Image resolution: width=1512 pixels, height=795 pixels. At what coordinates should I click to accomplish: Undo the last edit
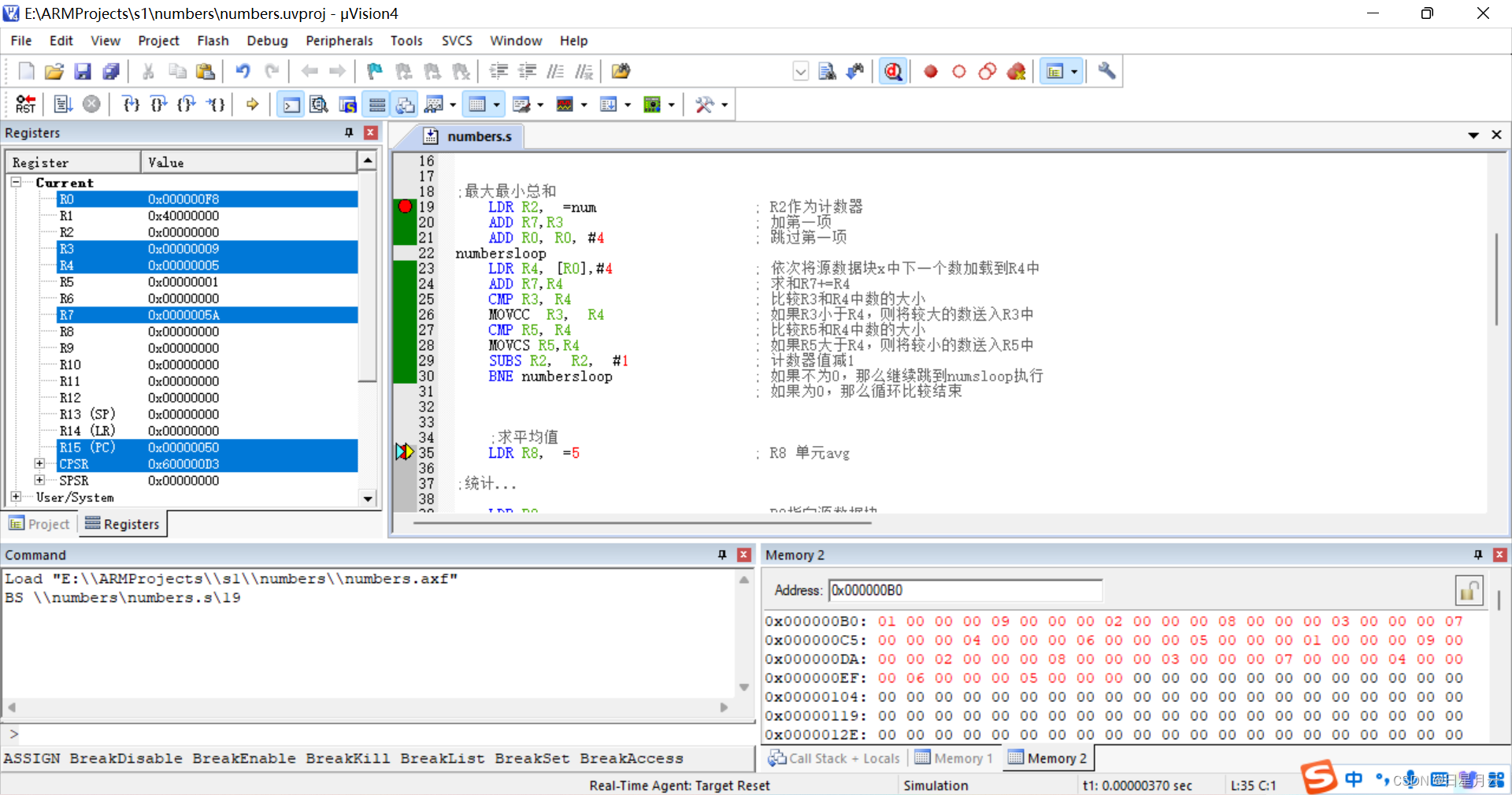[x=243, y=72]
